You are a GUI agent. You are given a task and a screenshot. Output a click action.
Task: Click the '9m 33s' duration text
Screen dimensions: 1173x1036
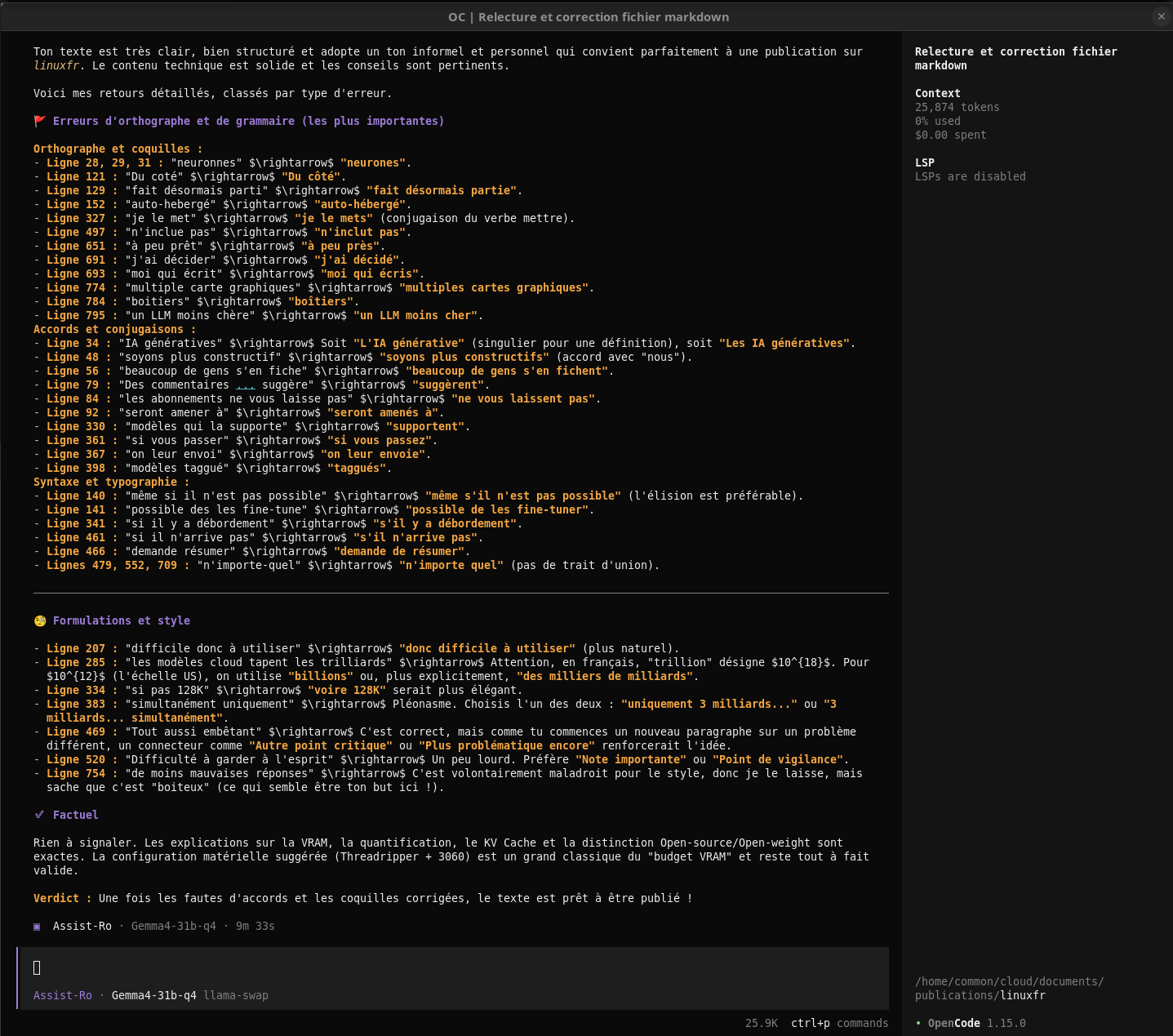click(x=255, y=926)
